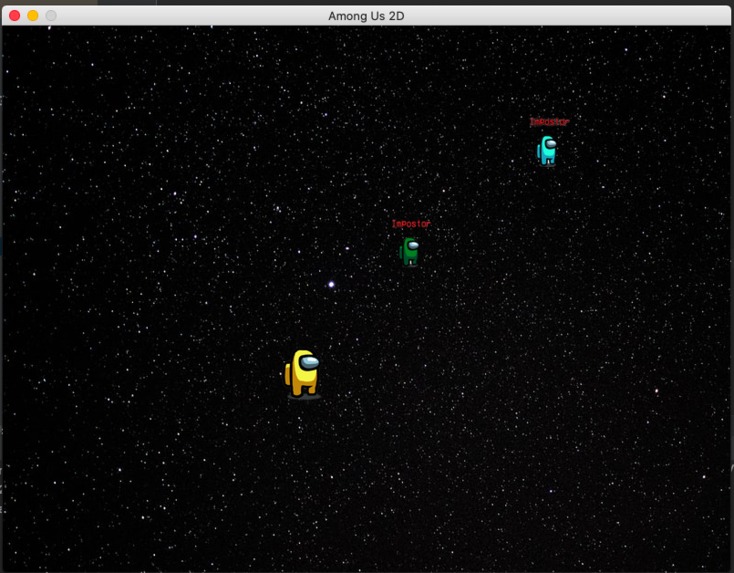Minimize the Among Us 2D window
Viewport: 734px width, 573px height.
coord(33,15)
